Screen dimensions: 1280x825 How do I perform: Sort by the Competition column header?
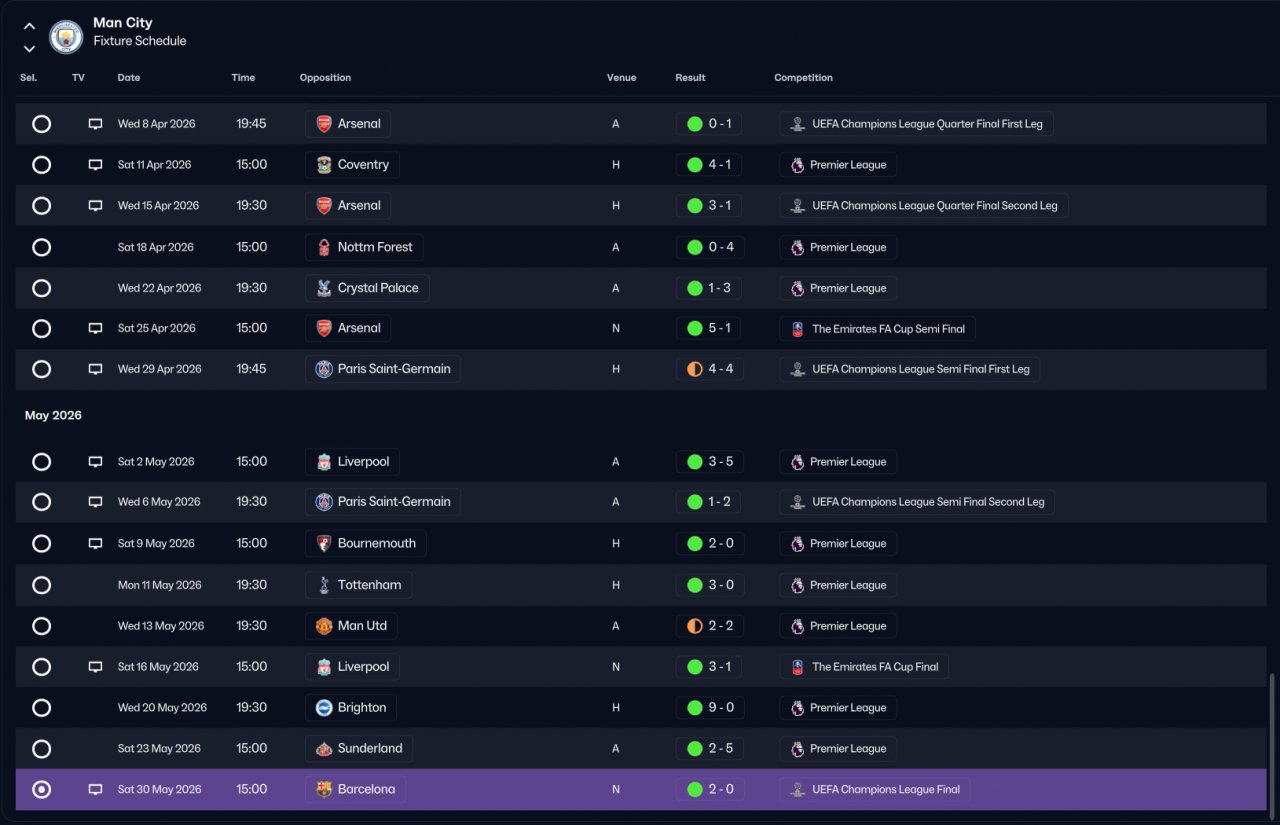(803, 78)
